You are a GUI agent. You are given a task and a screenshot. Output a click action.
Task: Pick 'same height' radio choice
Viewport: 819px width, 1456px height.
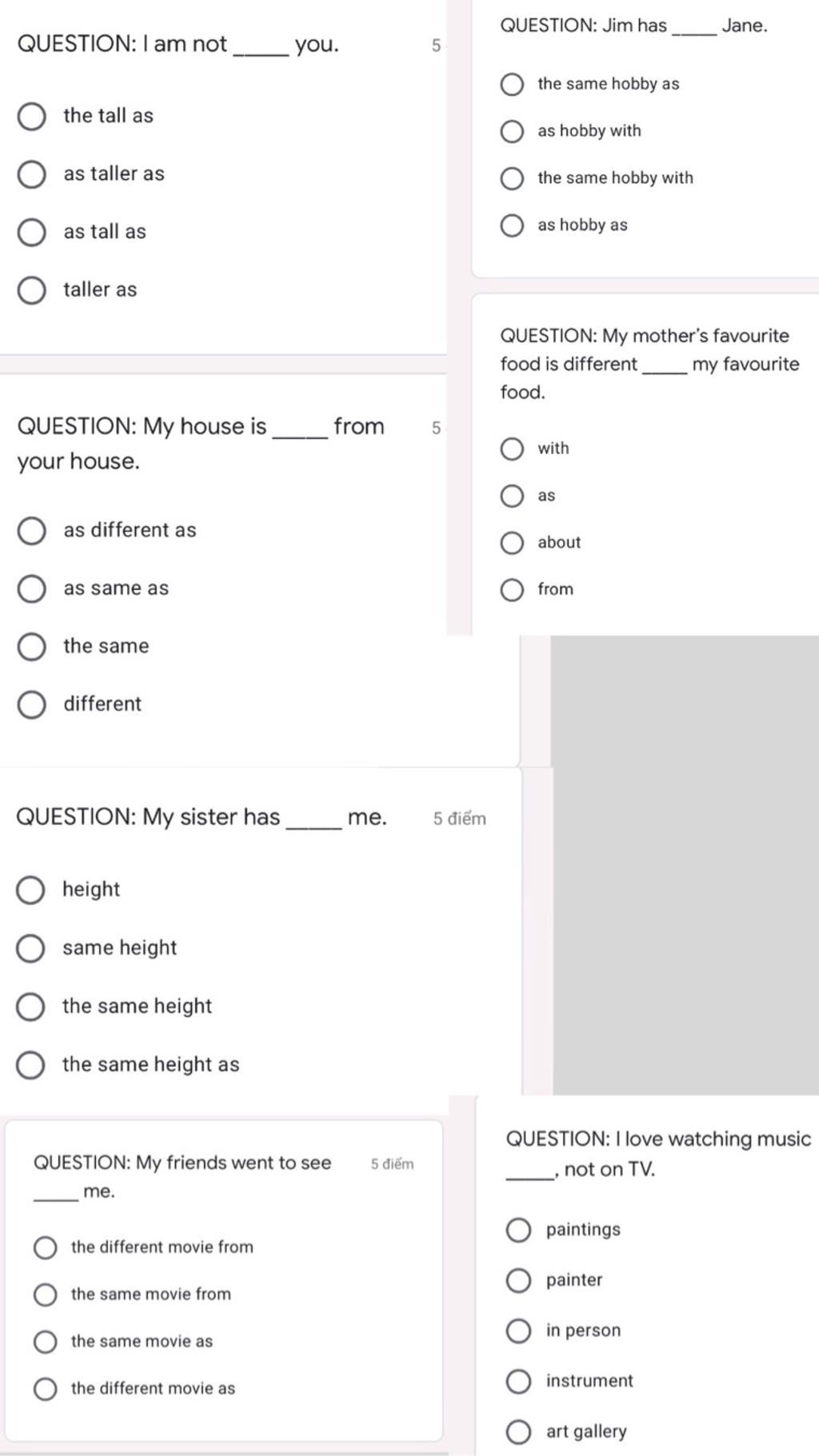point(30,948)
